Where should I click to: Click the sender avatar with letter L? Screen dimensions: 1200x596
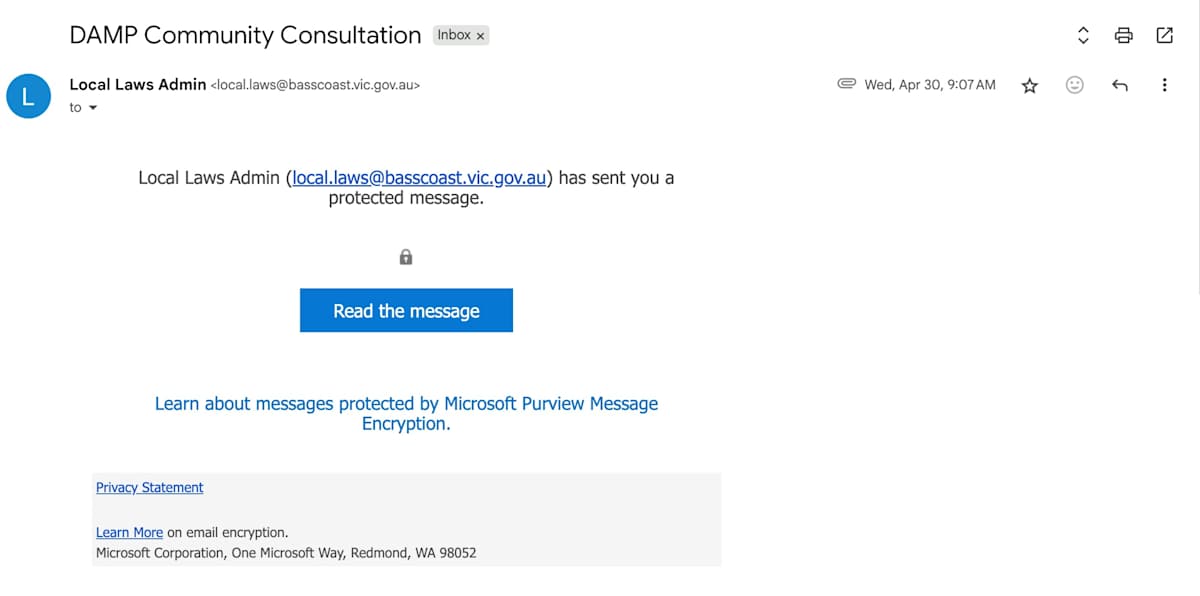(x=28, y=96)
